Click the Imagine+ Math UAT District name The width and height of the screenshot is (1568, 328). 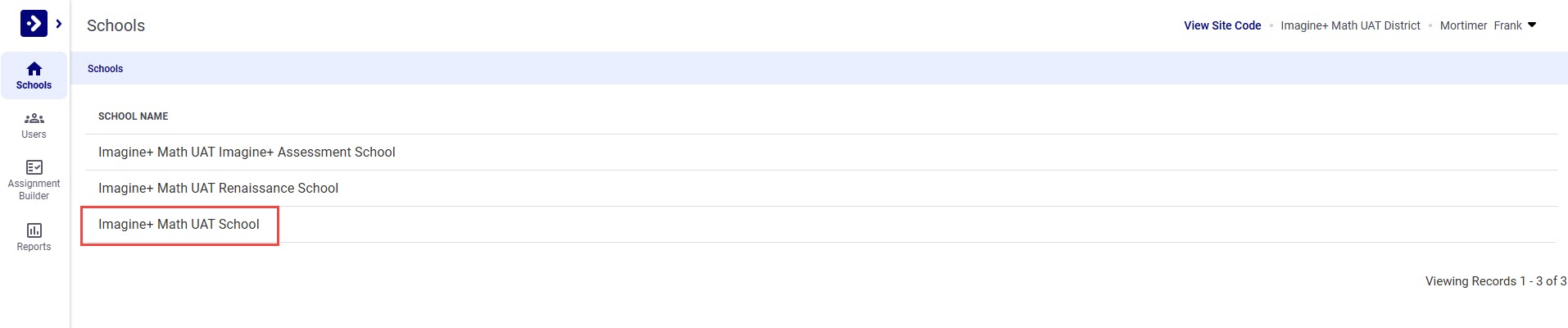pyautogui.click(x=1350, y=25)
